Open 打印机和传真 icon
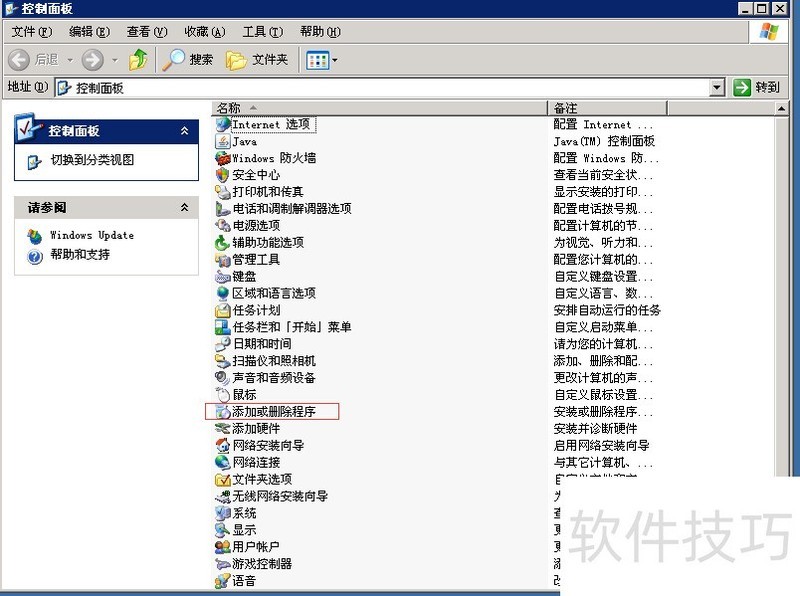 tap(222, 192)
